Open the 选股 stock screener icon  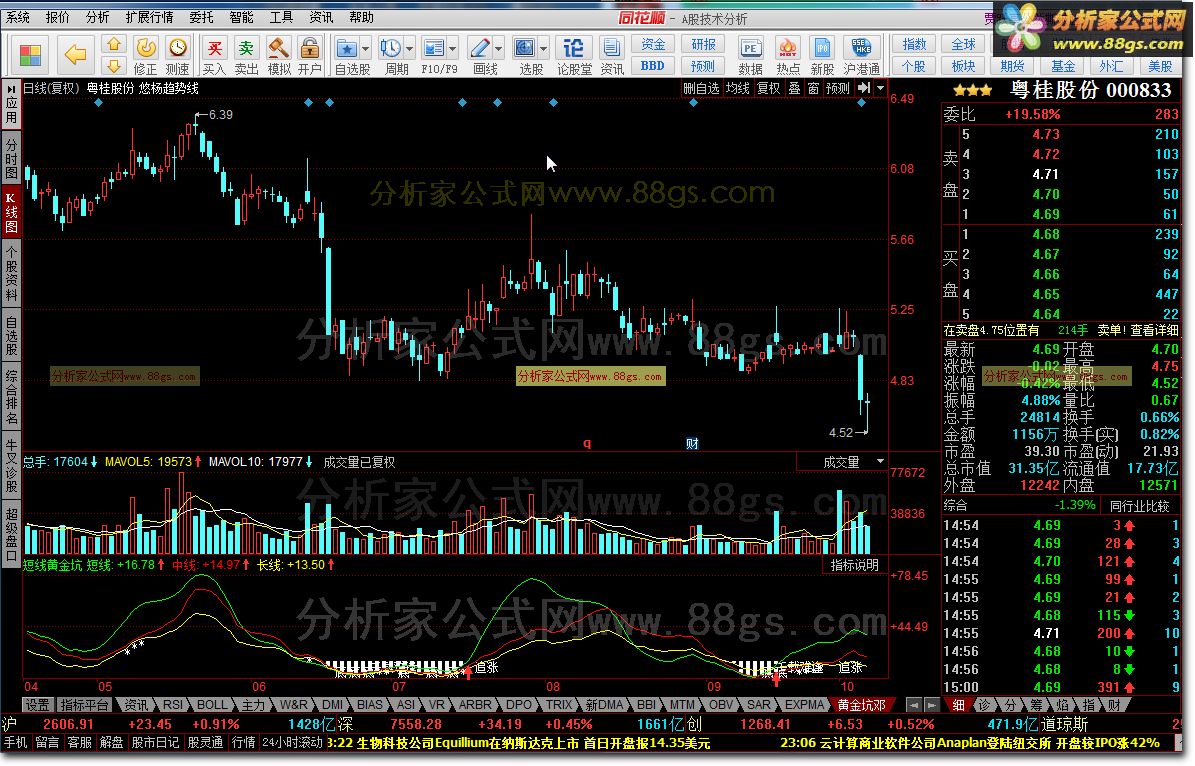[525, 49]
